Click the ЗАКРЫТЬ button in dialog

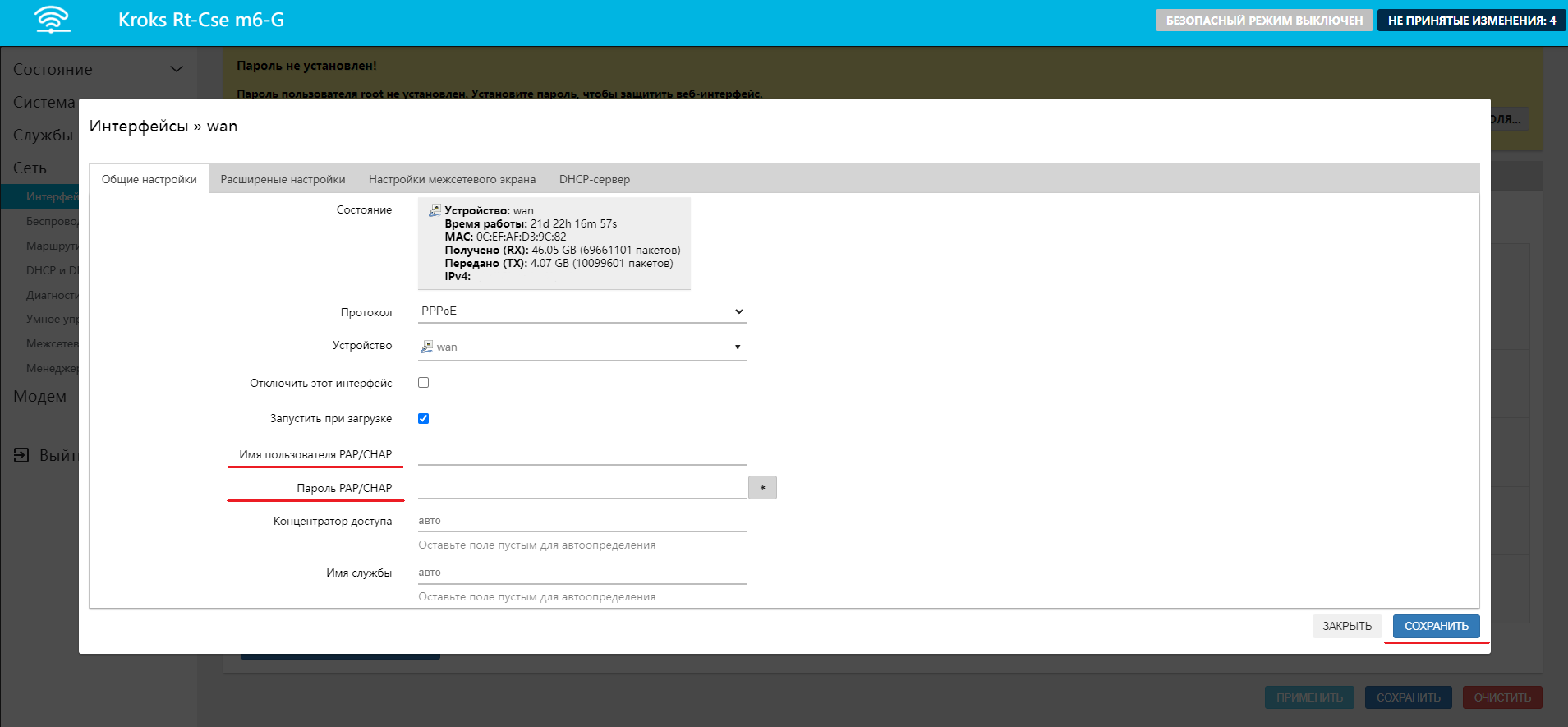(x=1347, y=626)
